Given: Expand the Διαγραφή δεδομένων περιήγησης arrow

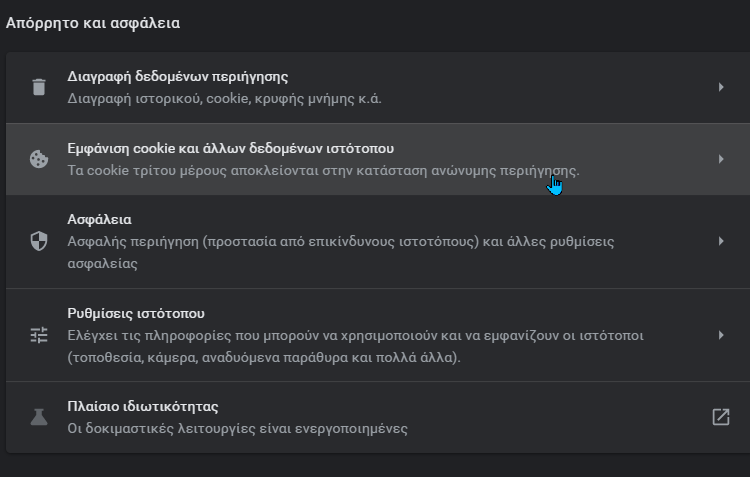Looking at the screenshot, I should click(721, 87).
